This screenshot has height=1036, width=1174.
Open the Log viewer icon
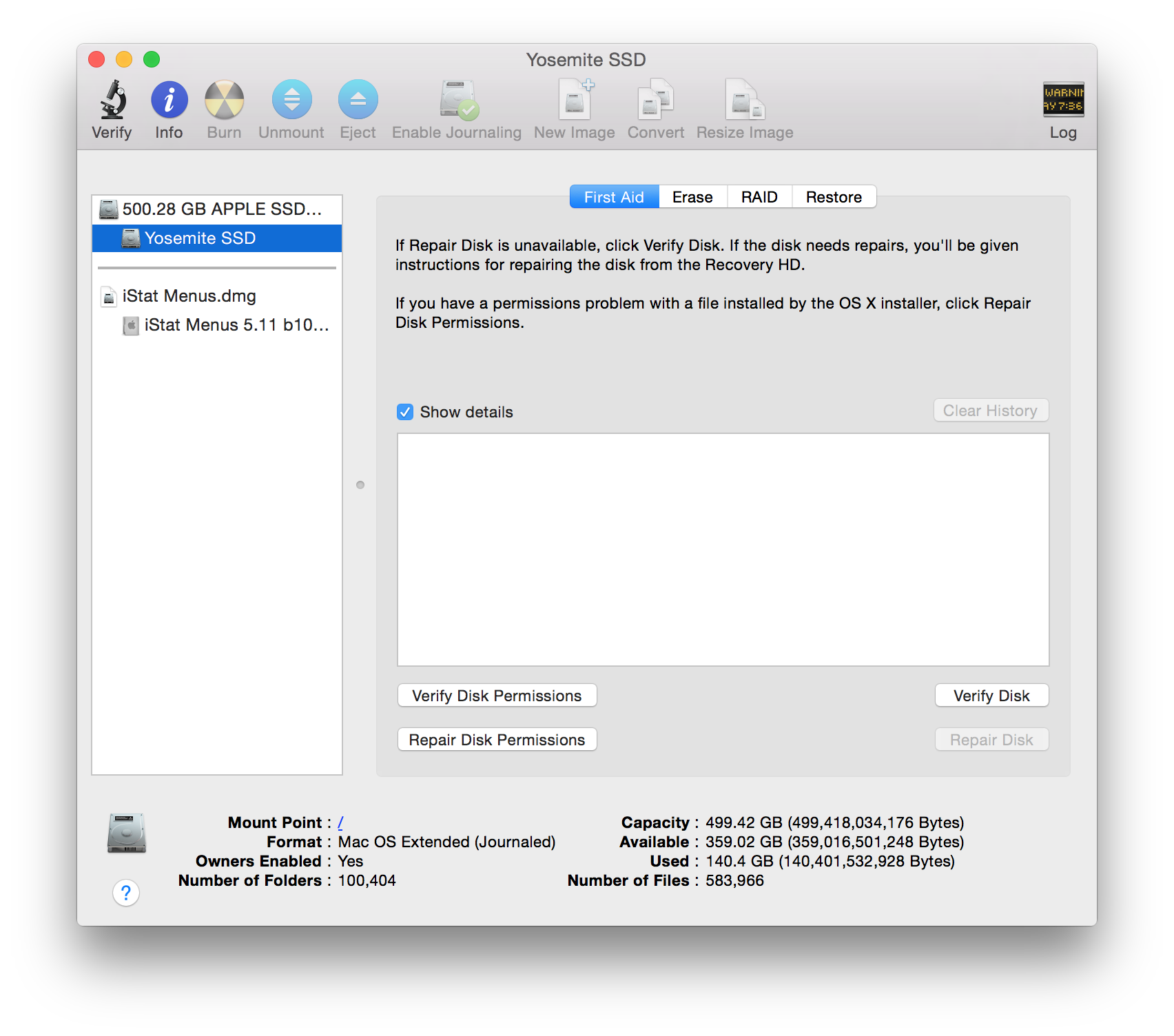1063,100
